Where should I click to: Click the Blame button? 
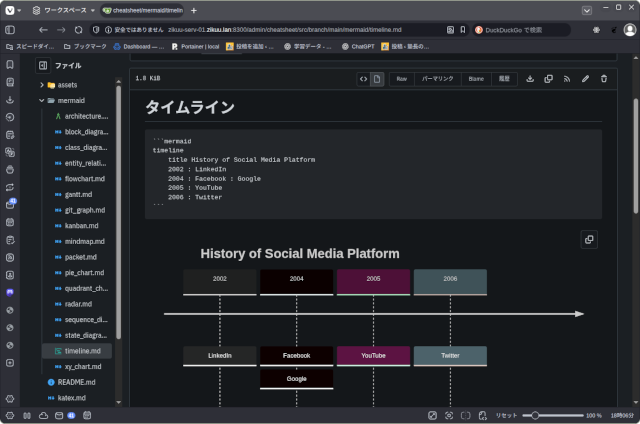pos(476,78)
